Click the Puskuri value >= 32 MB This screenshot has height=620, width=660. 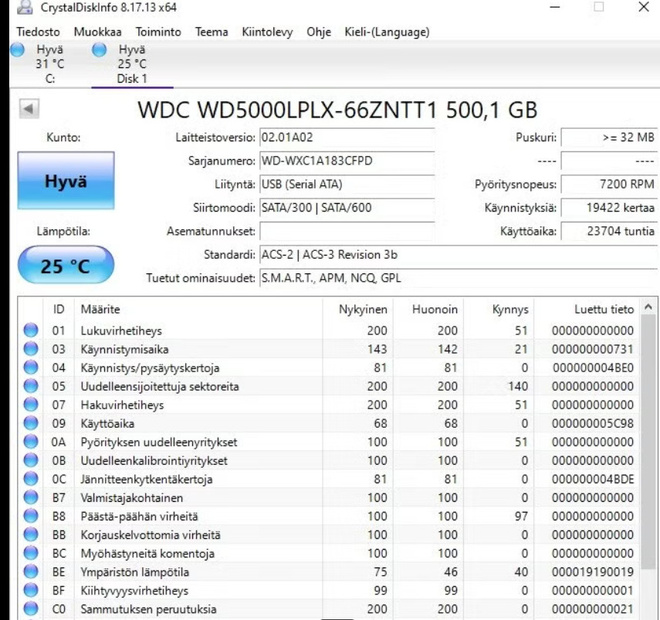[x=609, y=138]
